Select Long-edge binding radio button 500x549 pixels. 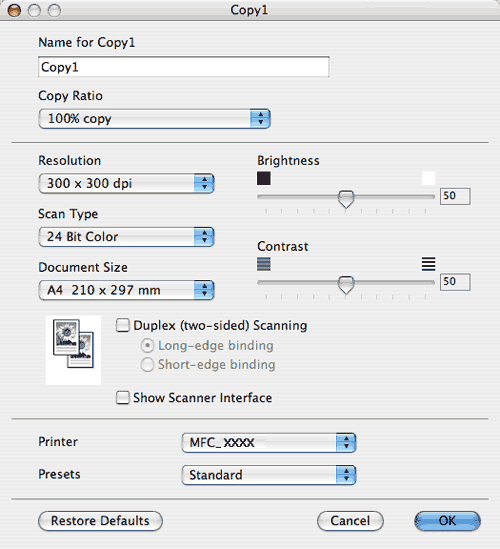(147, 346)
